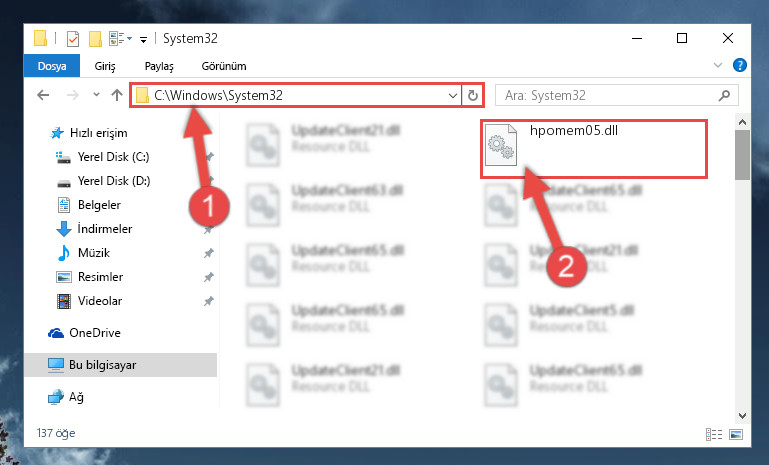The height and width of the screenshot is (465, 769).
Task: Click the Properties checkmark quick access icon
Action: pos(73,38)
